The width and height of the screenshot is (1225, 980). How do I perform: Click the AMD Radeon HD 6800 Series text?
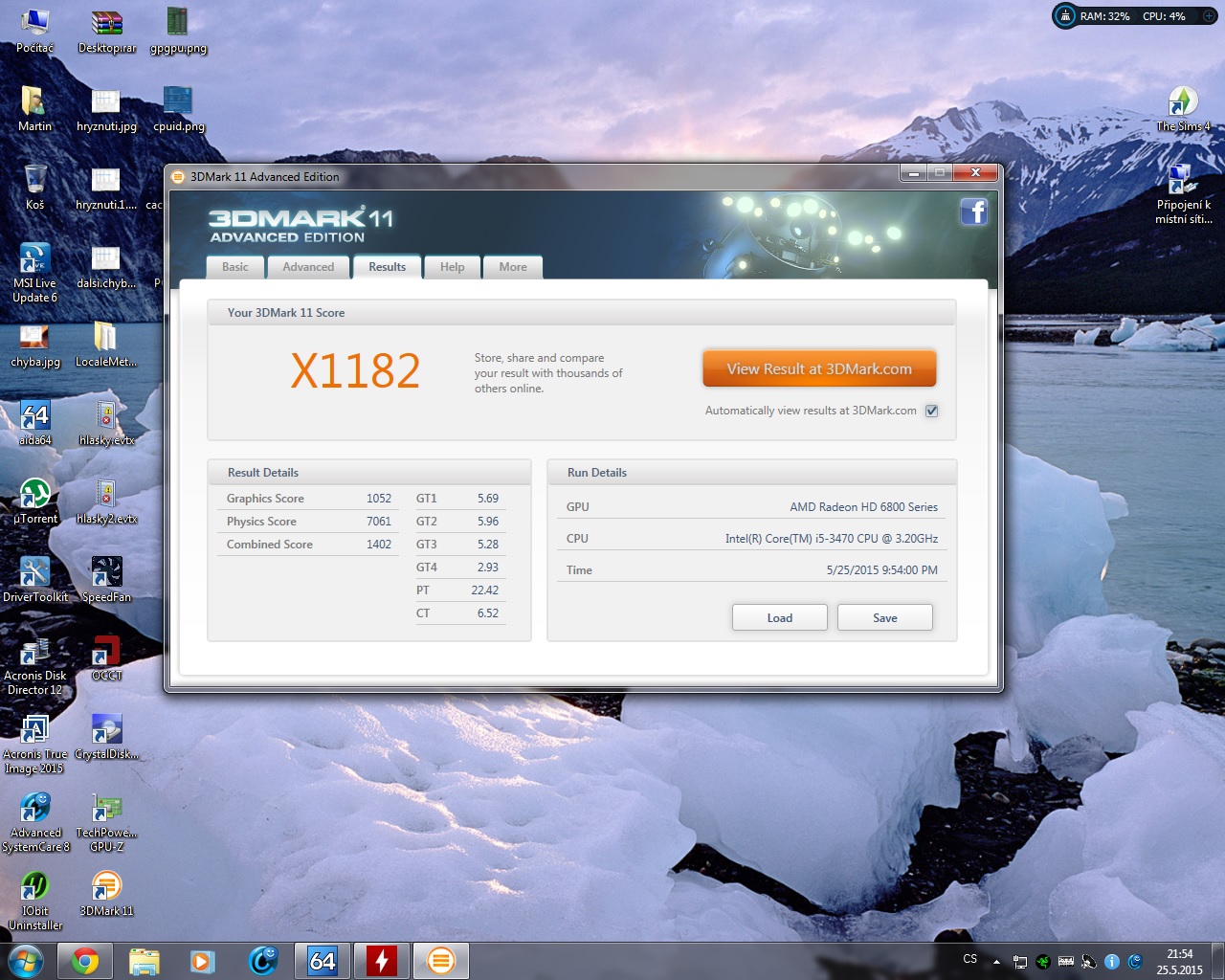pos(863,507)
